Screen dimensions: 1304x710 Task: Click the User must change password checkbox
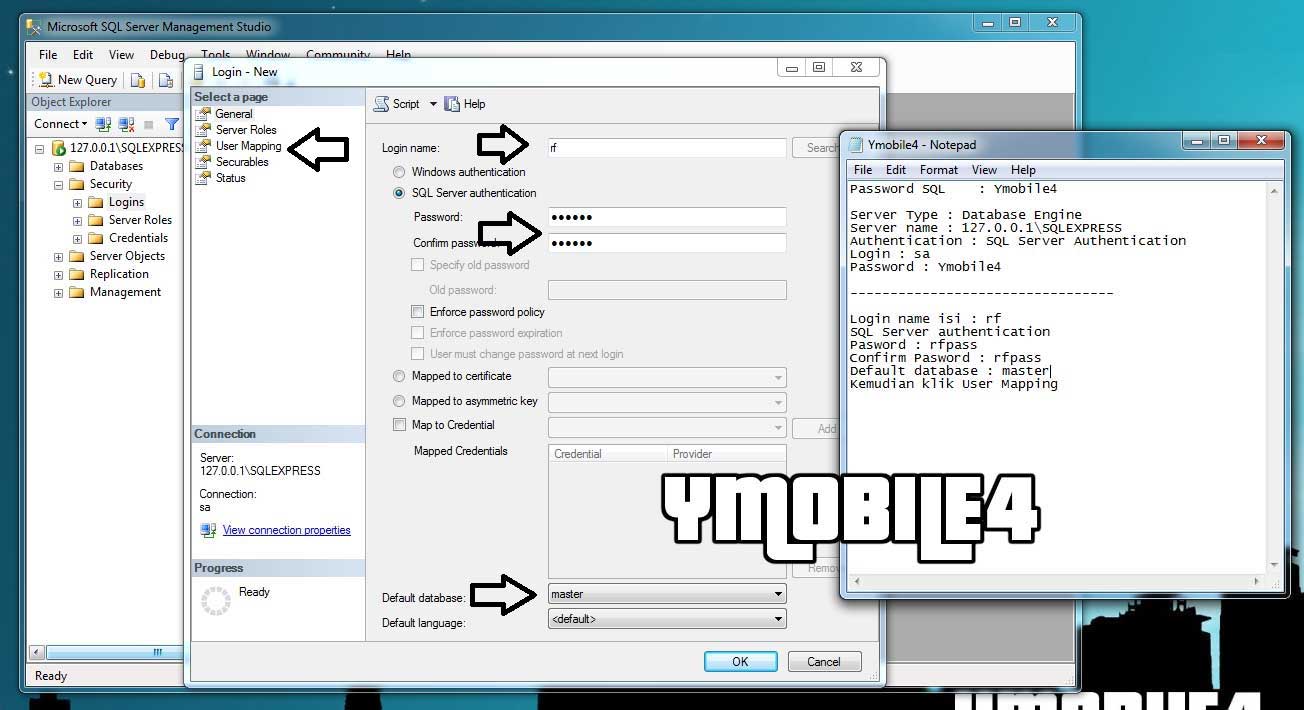click(418, 354)
